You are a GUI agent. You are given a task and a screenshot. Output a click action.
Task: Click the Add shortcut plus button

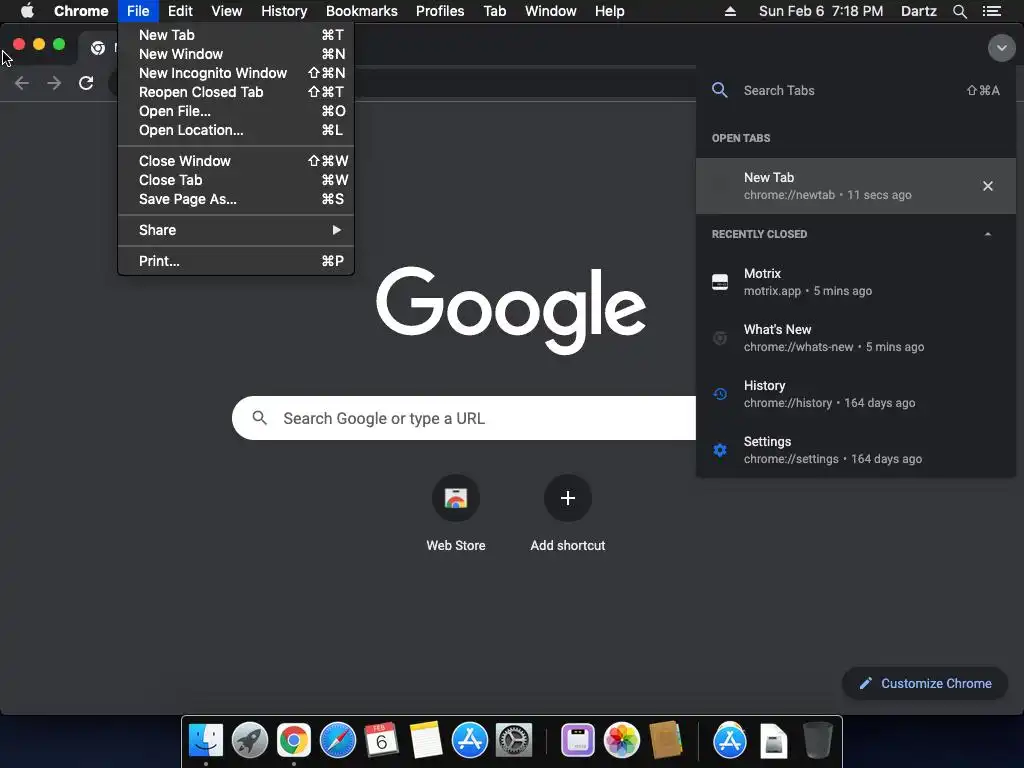pos(568,498)
